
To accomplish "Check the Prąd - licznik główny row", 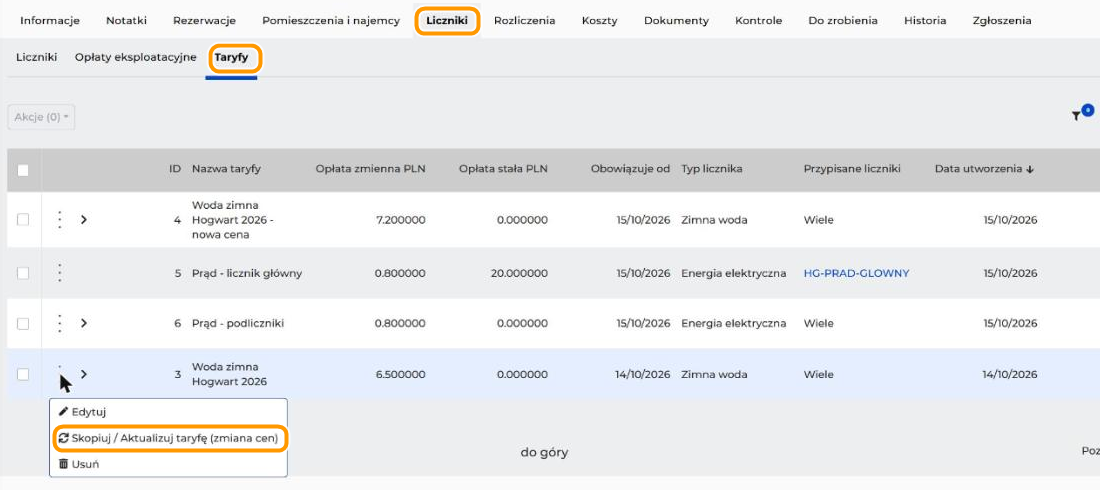I will click(x=22, y=273).
